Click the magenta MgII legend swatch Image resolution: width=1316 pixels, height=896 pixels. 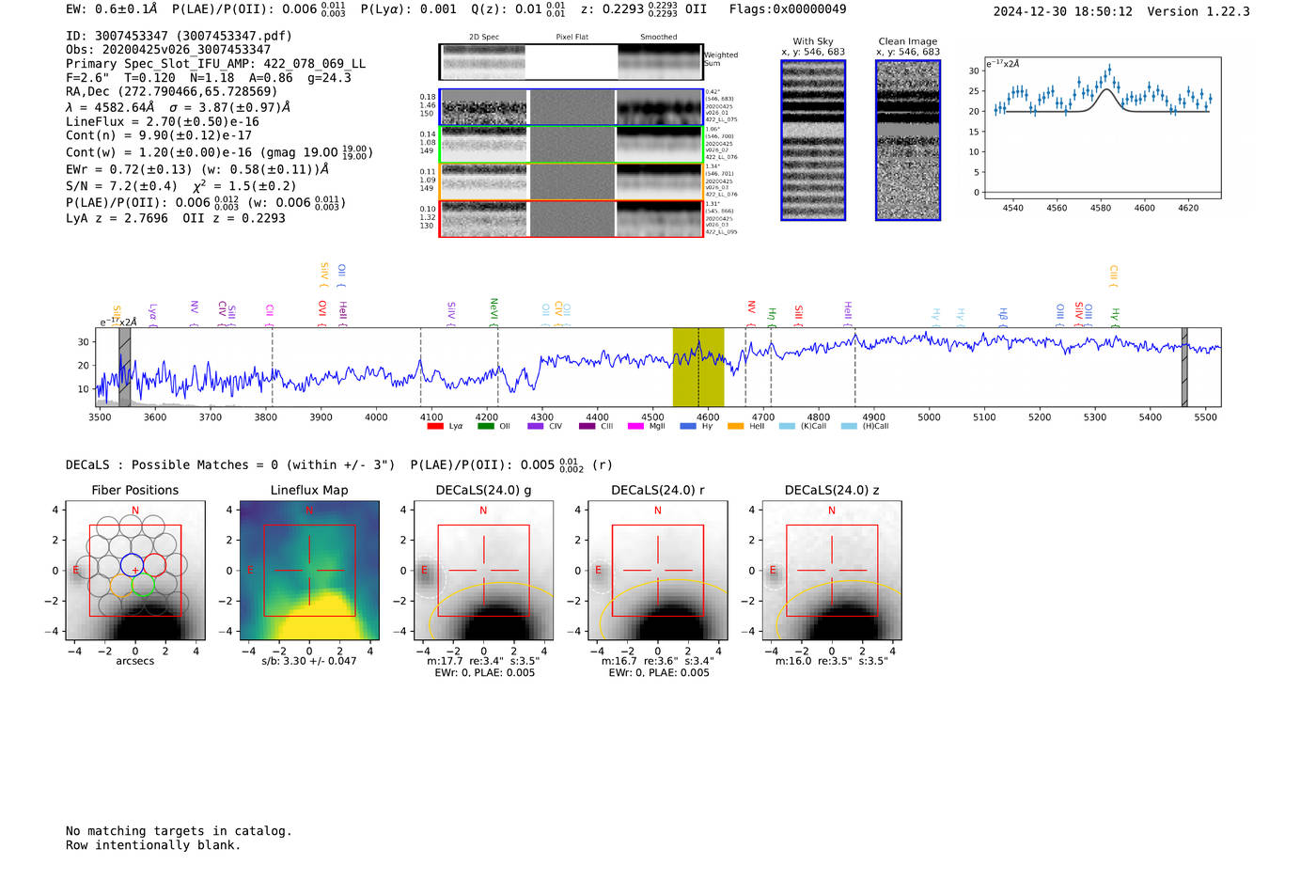click(635, 426)
